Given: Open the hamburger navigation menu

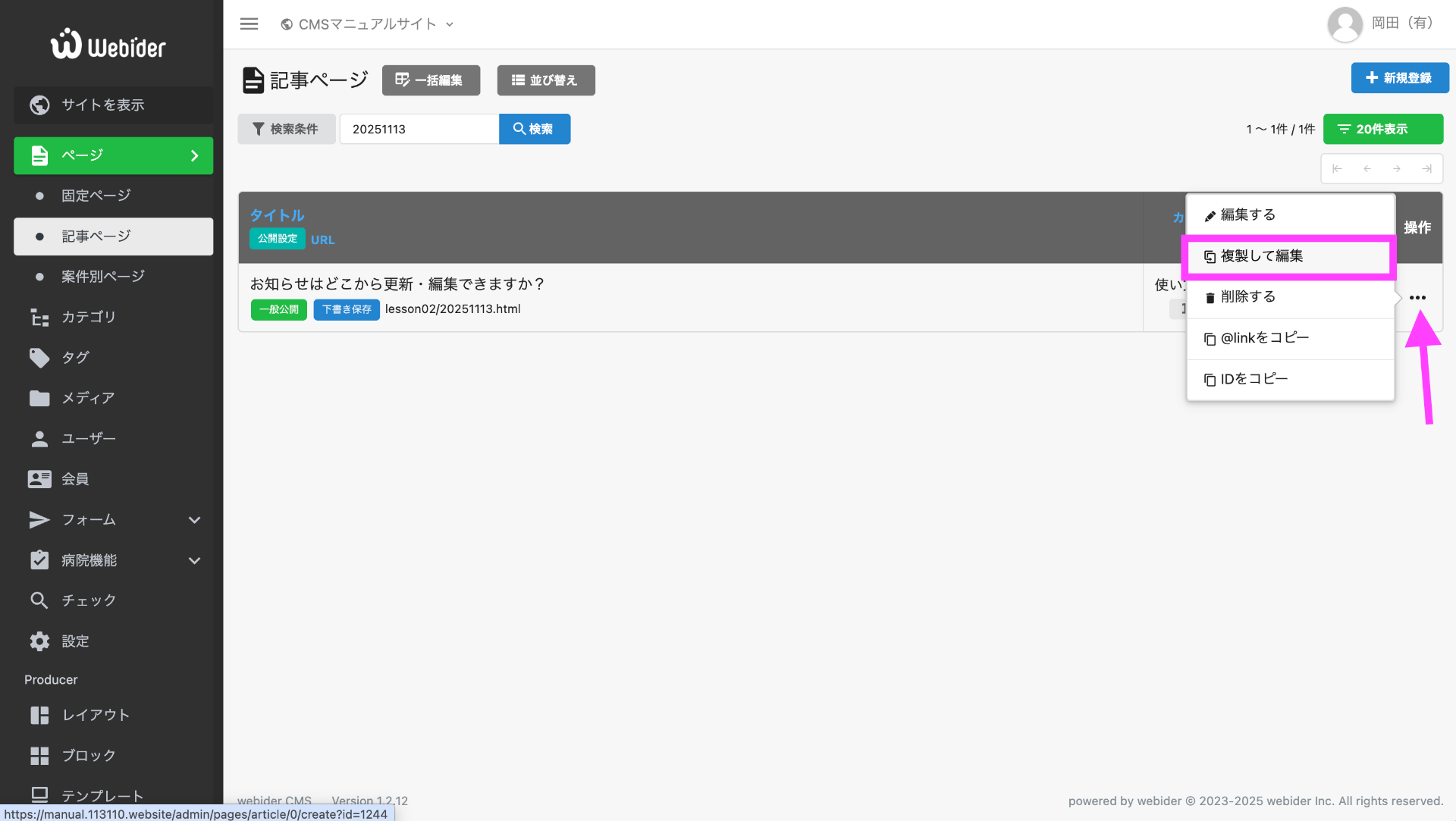Looking at the screenshot, I should click(x=249, y=24).
